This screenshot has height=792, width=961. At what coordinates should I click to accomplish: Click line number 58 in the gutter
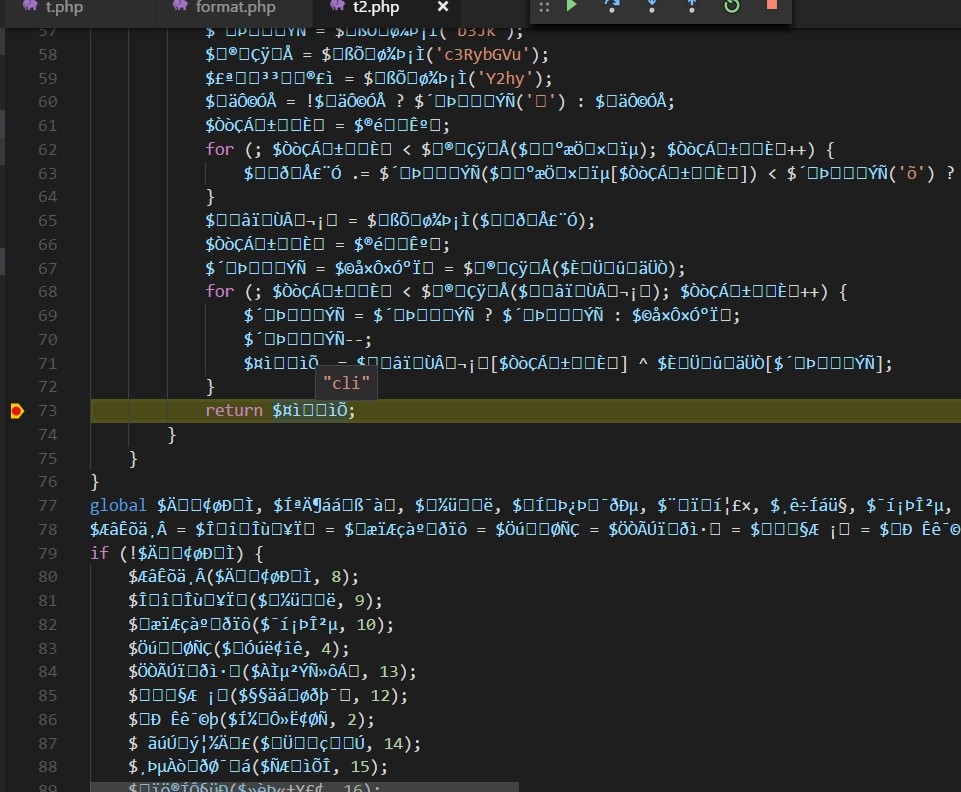(47, 55)
